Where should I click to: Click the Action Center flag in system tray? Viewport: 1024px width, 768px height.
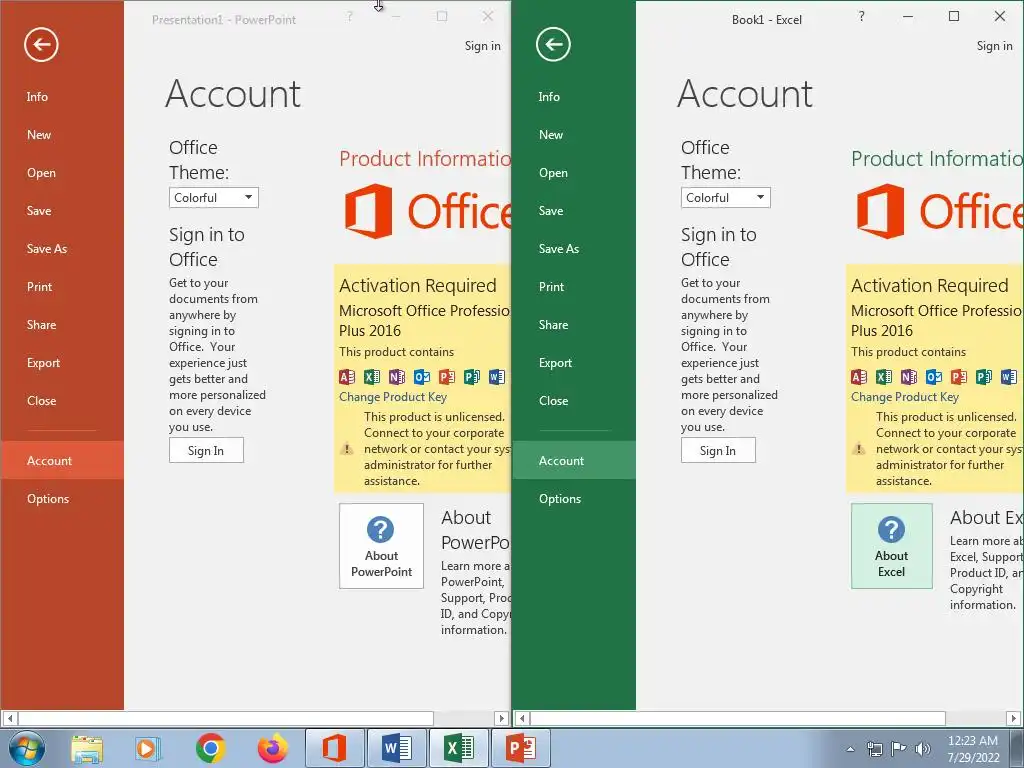[x=899, y=749]
